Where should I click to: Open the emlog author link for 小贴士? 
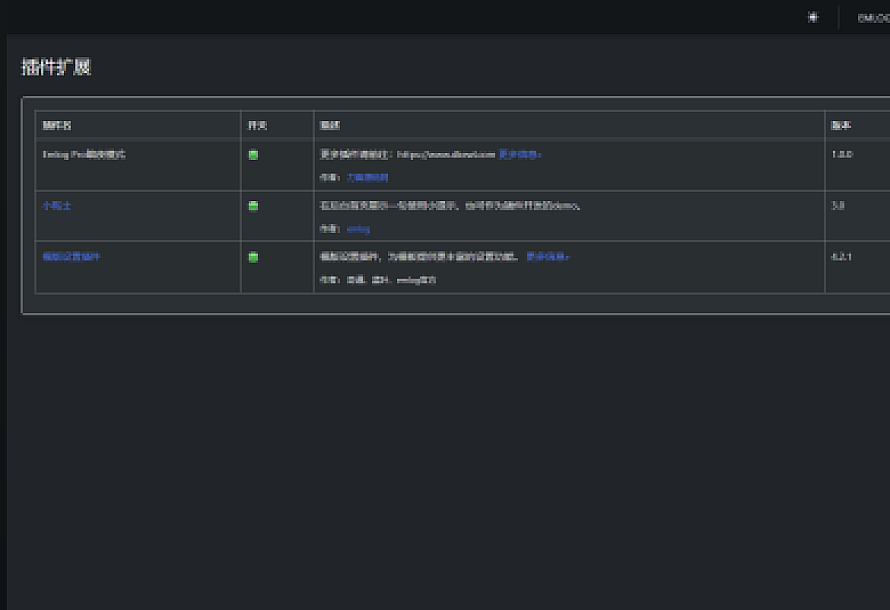click(358, 229)
